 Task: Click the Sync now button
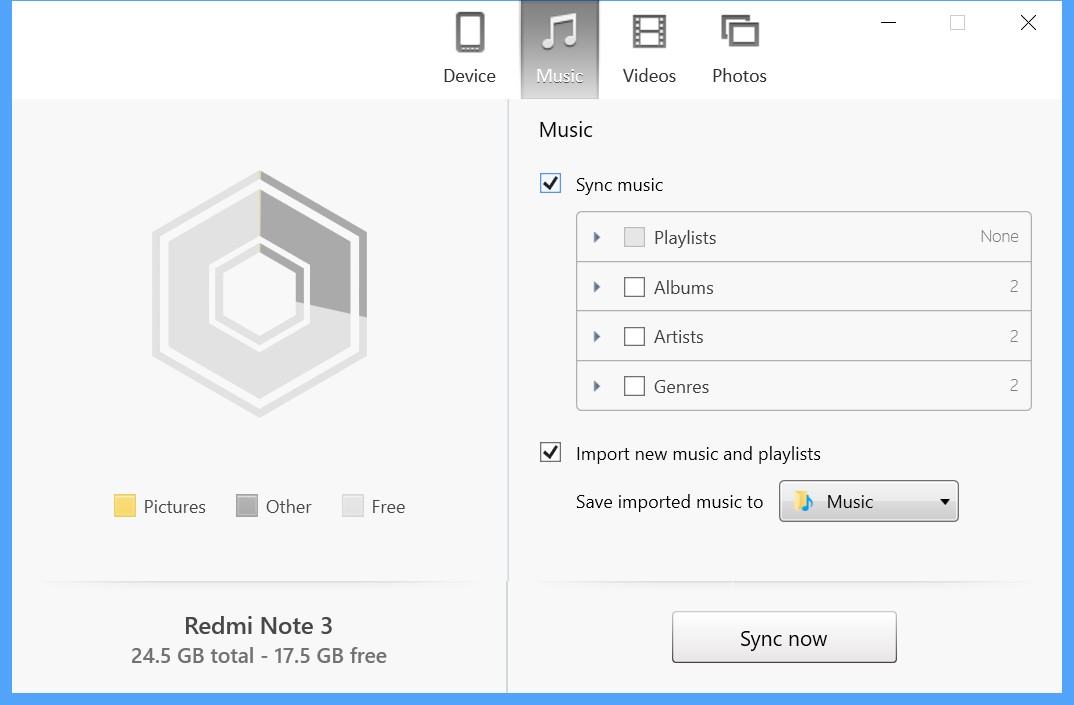click(784, 637)
